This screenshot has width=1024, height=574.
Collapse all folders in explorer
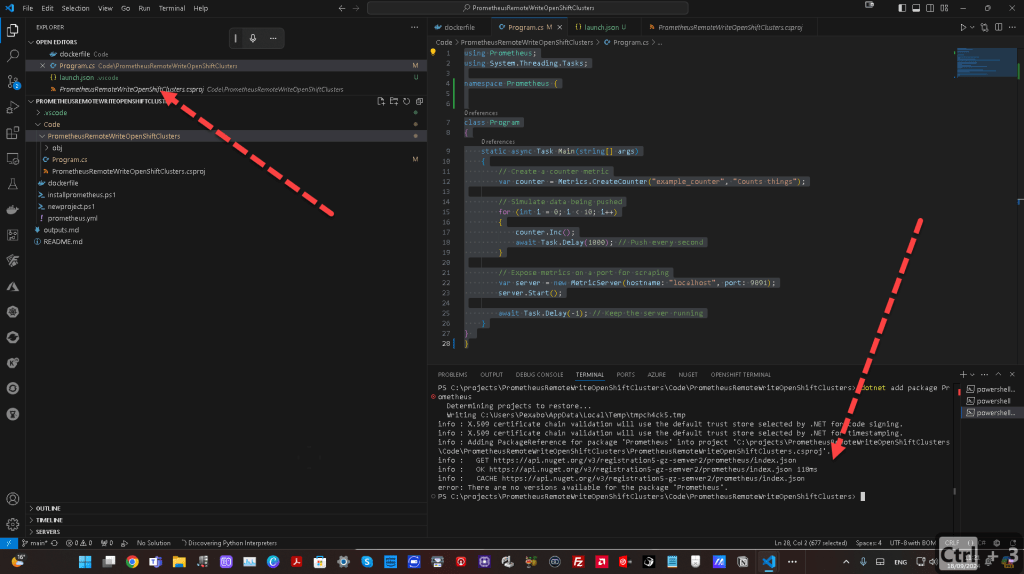coord(419,101)
